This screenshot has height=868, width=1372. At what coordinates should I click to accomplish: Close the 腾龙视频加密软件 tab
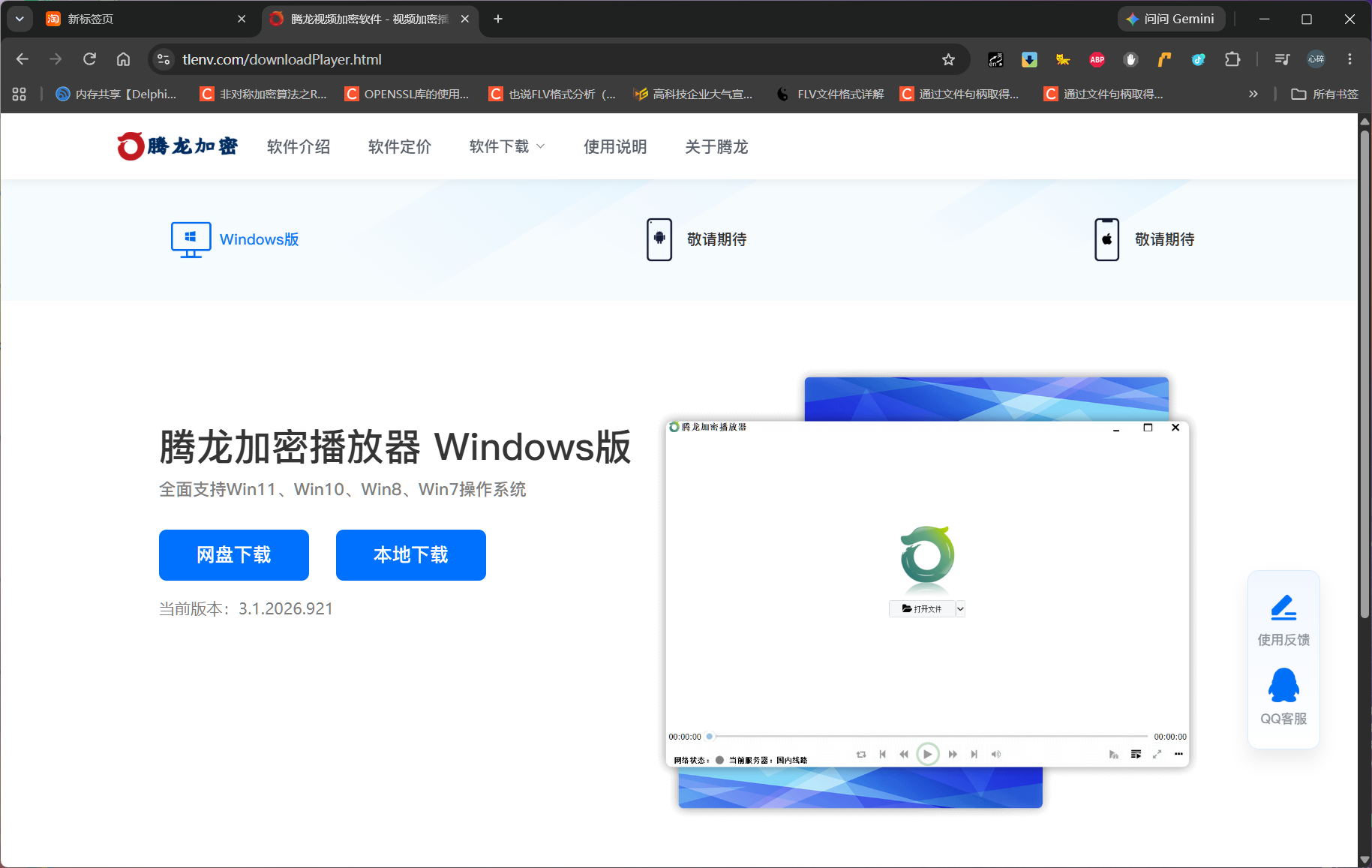click(x=465, y=19)
